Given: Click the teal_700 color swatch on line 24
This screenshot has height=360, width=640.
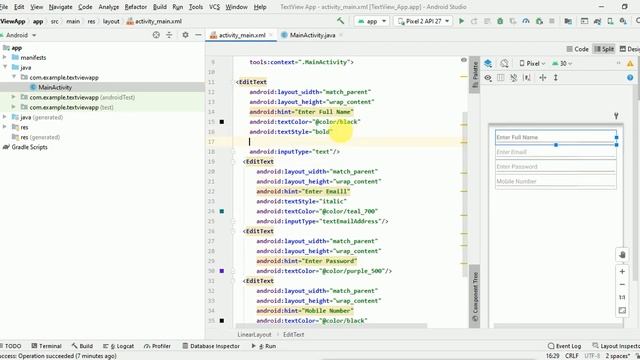Looking at the screenshot, I should tap(222, 211).
